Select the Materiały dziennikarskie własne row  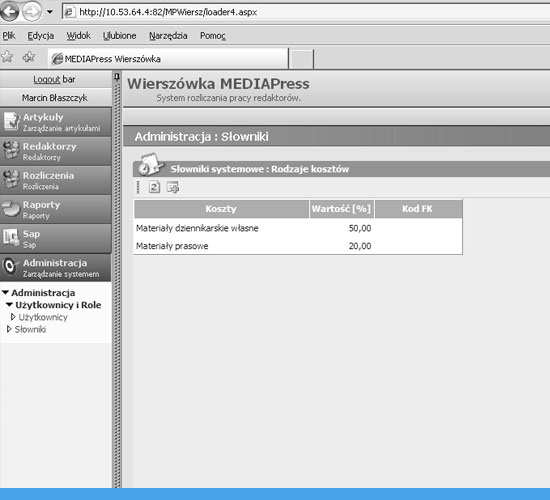tap(298, 228)
